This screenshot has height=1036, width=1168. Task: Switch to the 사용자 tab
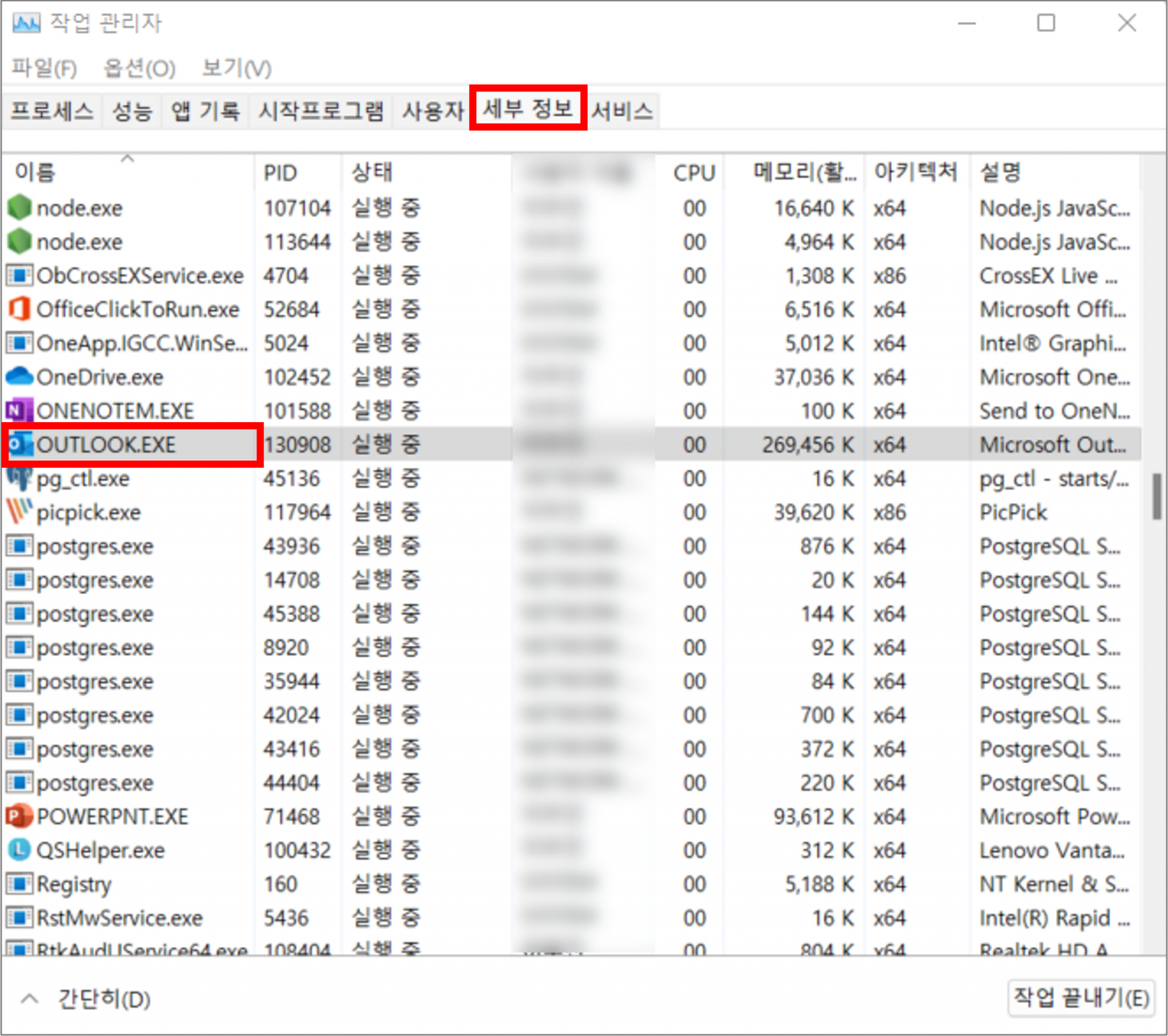(433, 111)
